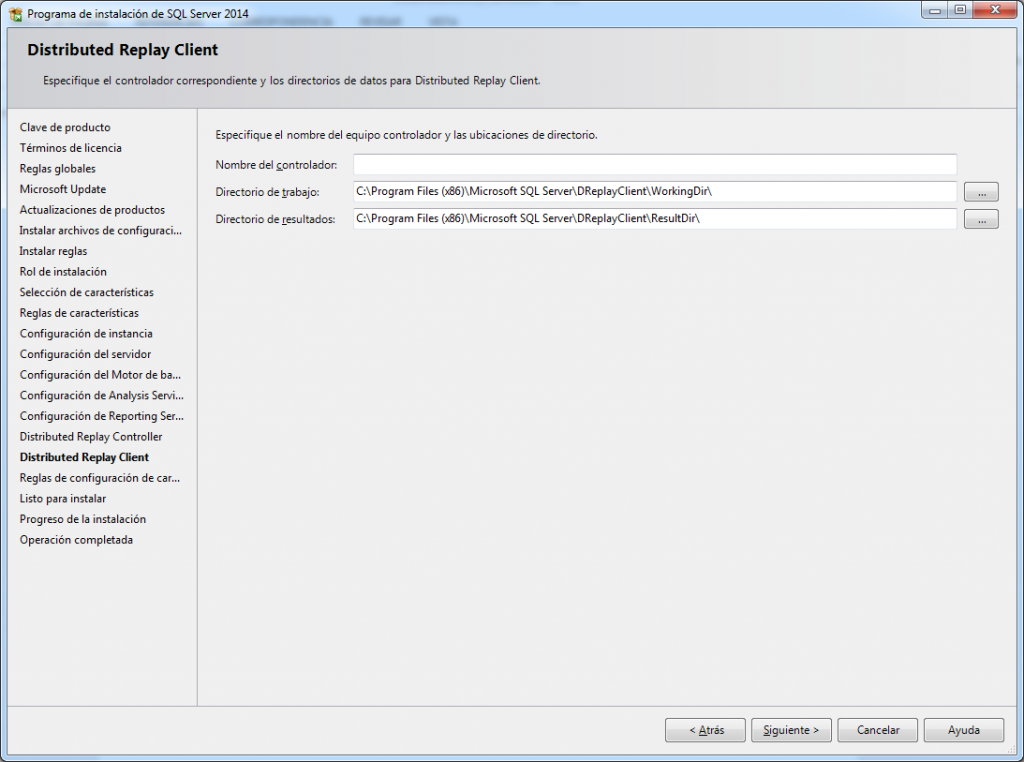Viewport: 1024px width, 762px height.
Task: Click the Directorio de trabajo path field
Action: coord(655,191)
